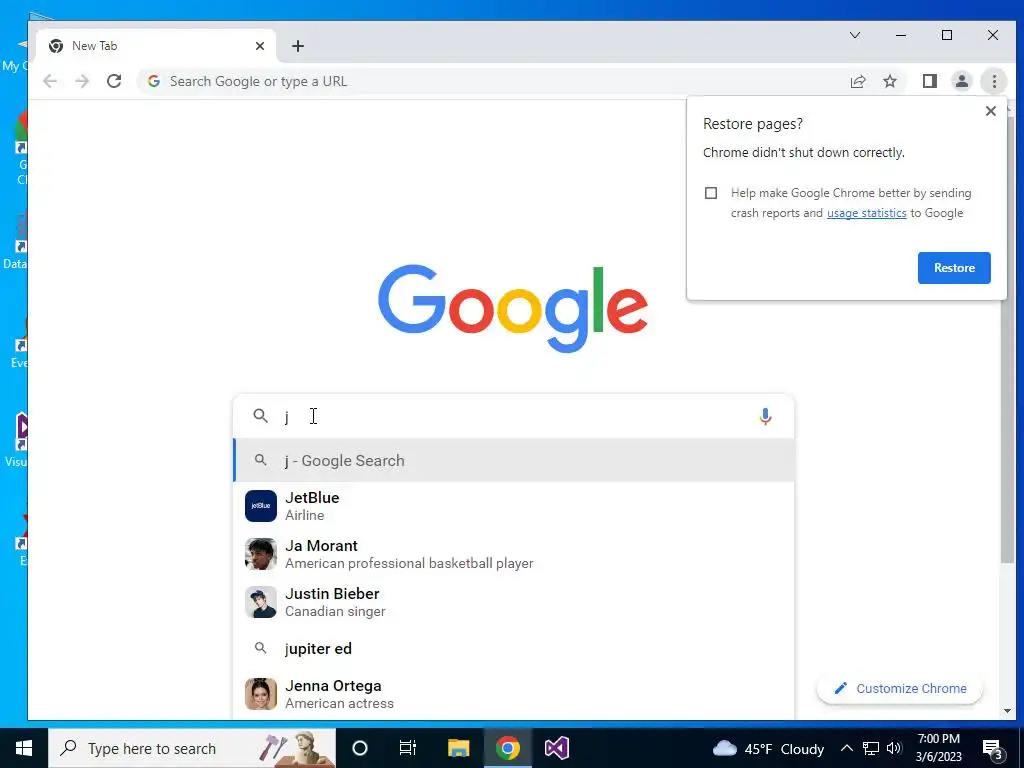Show hidden system tray icons

(846, 748)
